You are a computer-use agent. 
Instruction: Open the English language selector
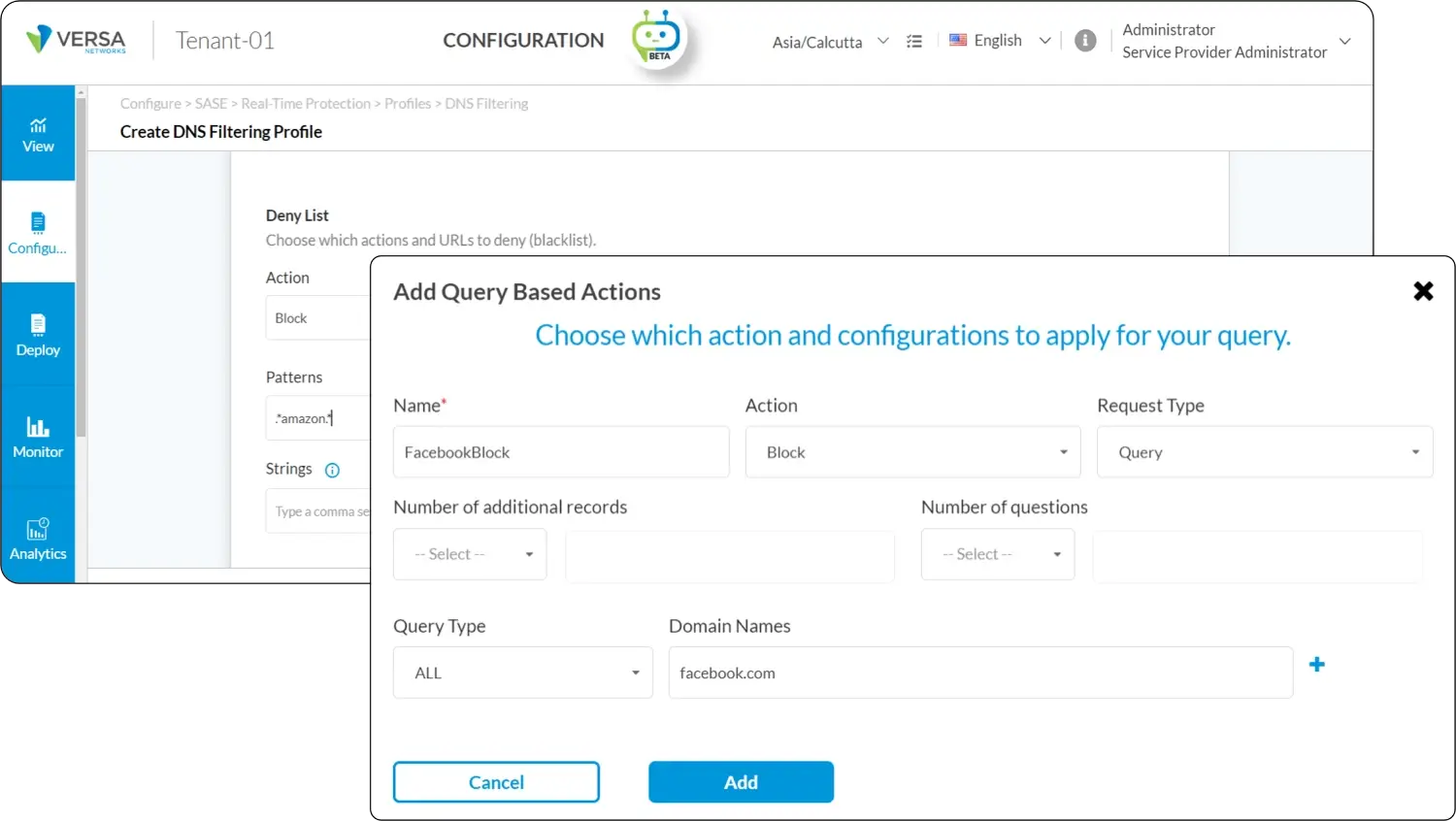pos(999,41)
